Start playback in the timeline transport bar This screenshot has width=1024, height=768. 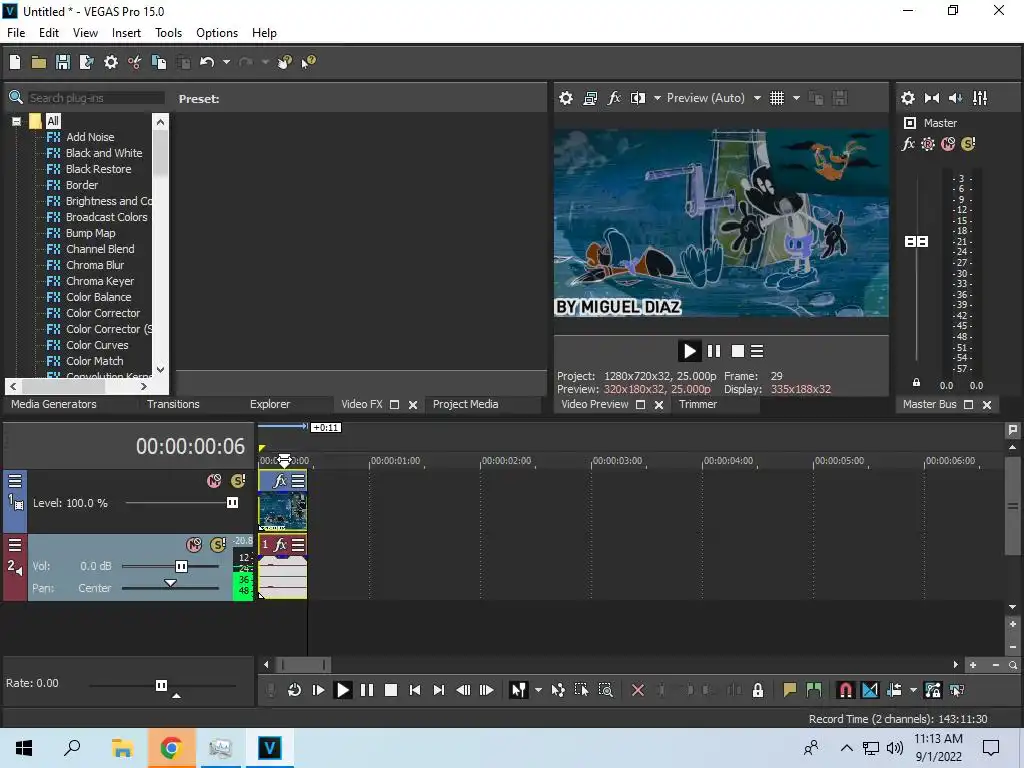tap(342, 690)
